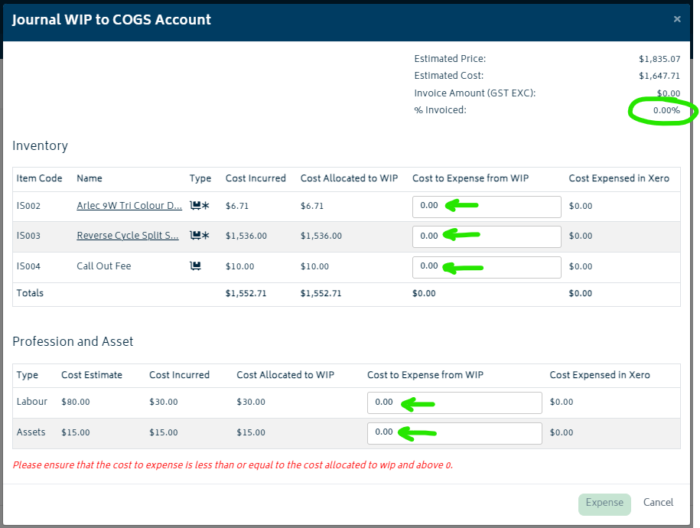Edit Assets Cost to Expense field
Viewport: 700px width, 528px height.
[454, 433]
